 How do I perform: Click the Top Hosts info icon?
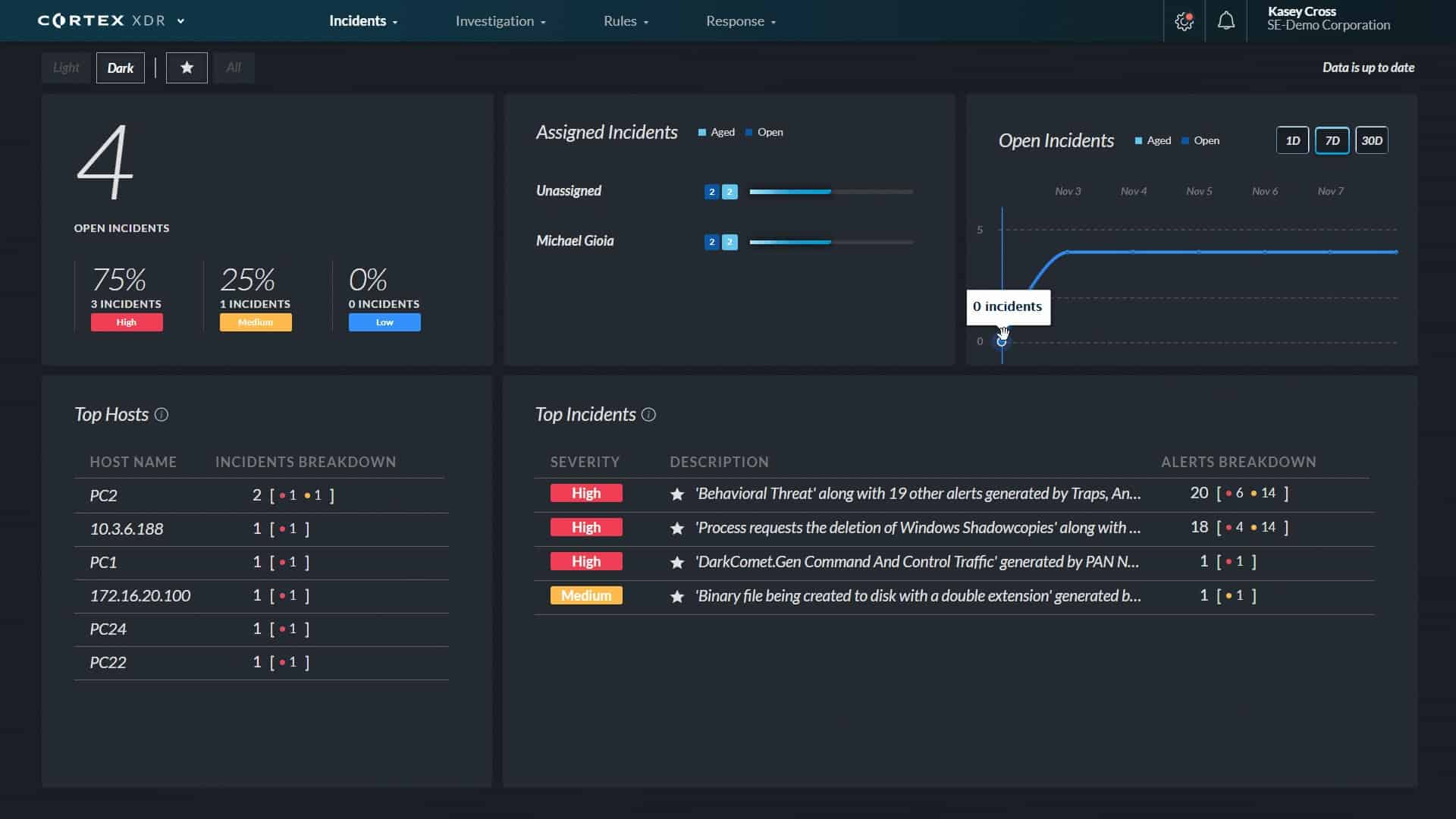(x=162, y=415)
